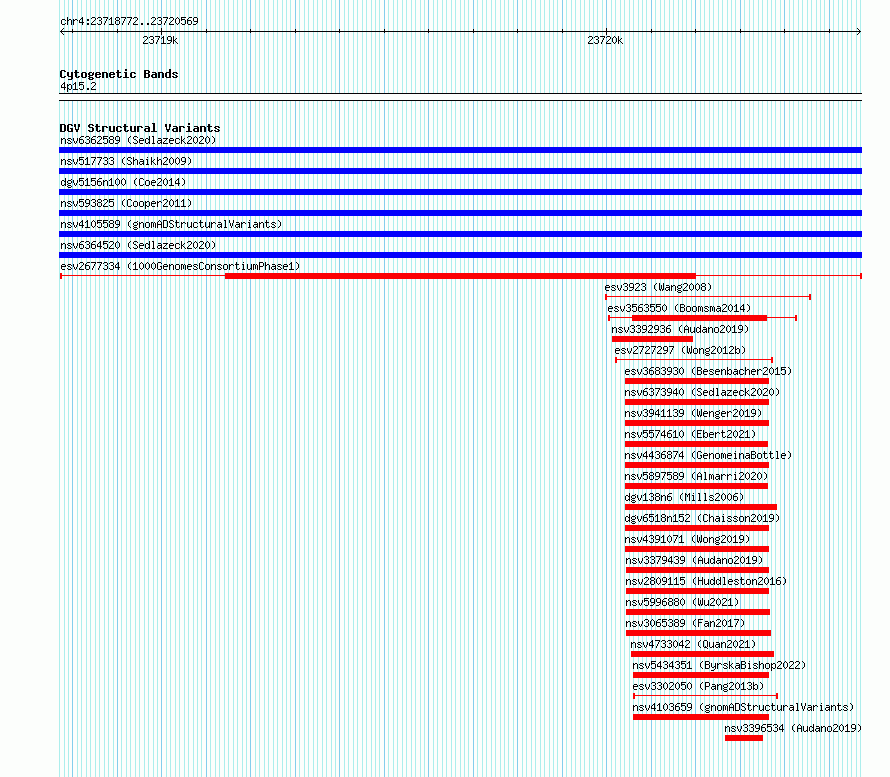Click nsv4733042 (Quan2021) label

(693, 644)
